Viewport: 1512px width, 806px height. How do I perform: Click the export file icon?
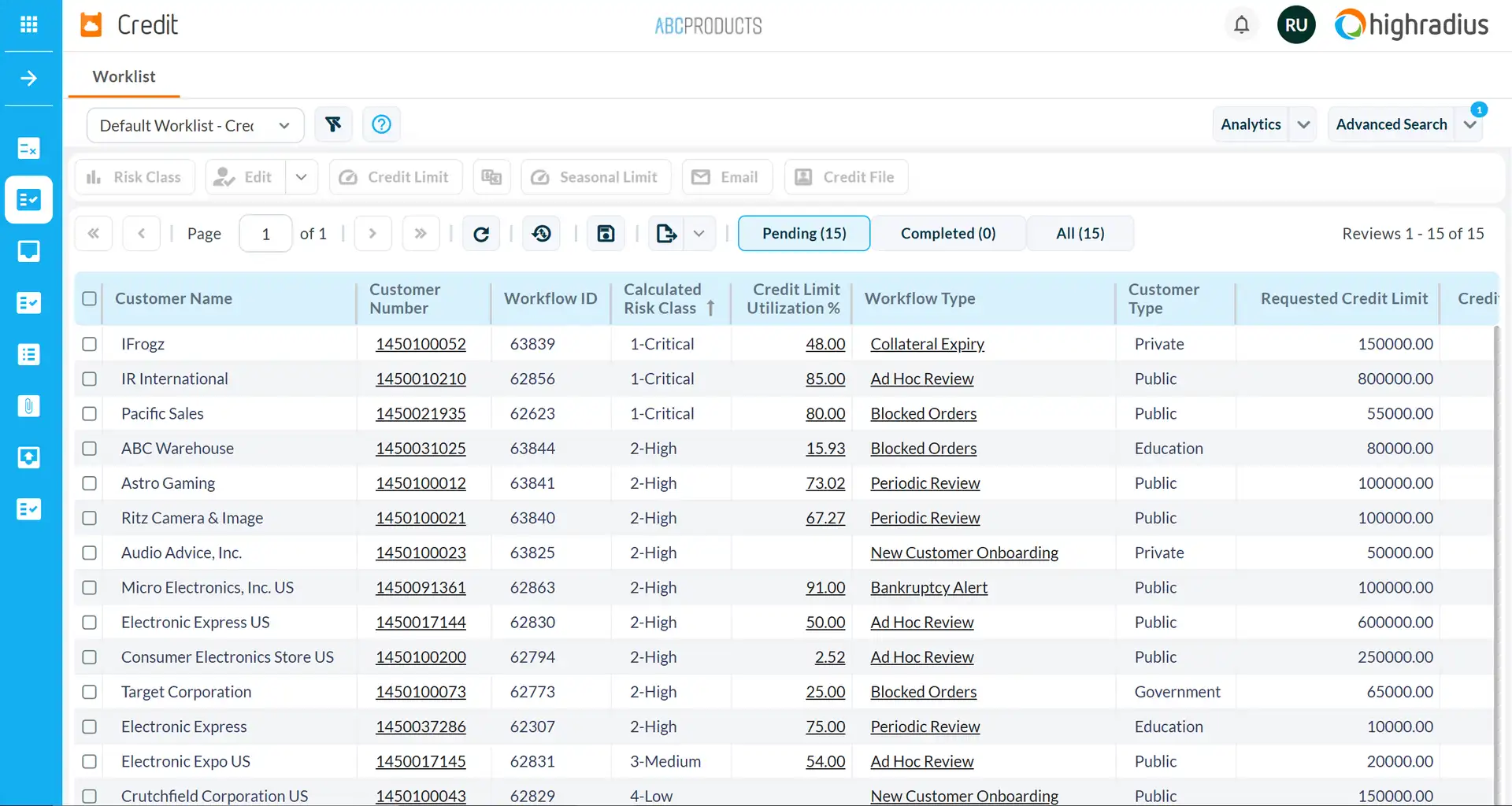[x=666, y=233]
